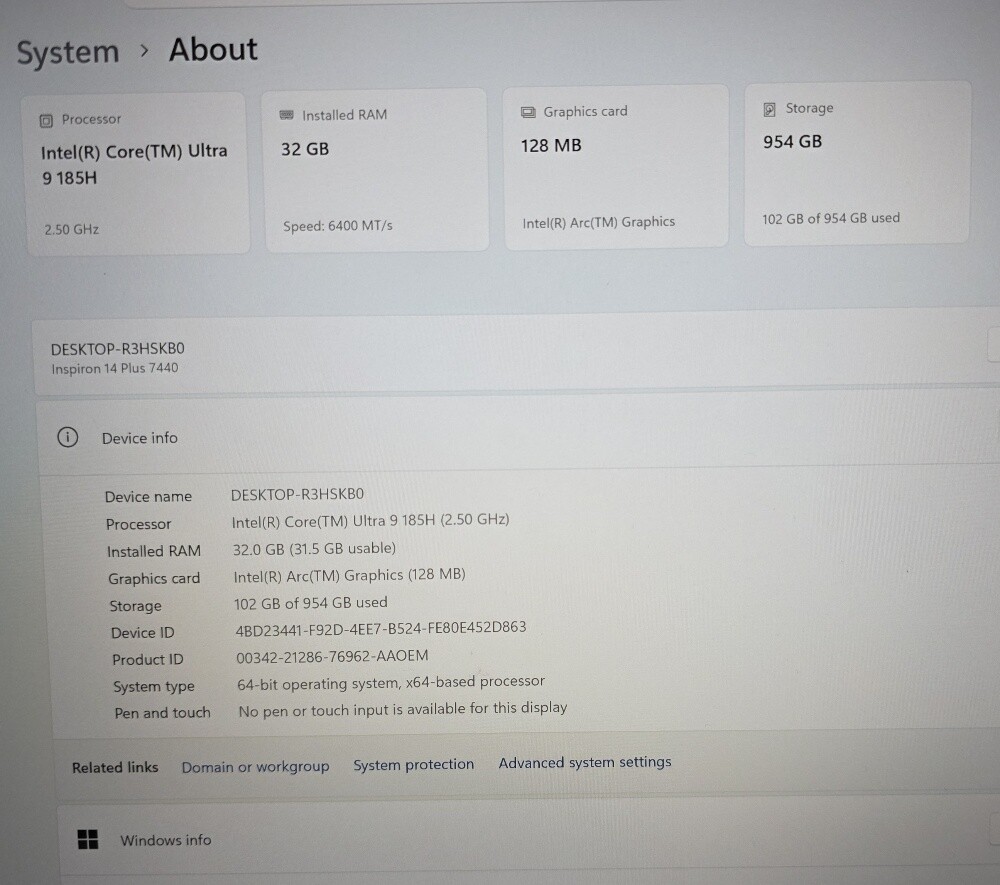Image resolution: width=1000 pixels, height=885 pixels.
Task: Select the Device name value DESKTOP-R3HSKB0
Action: pyautogui.click(x=297, y=494)
